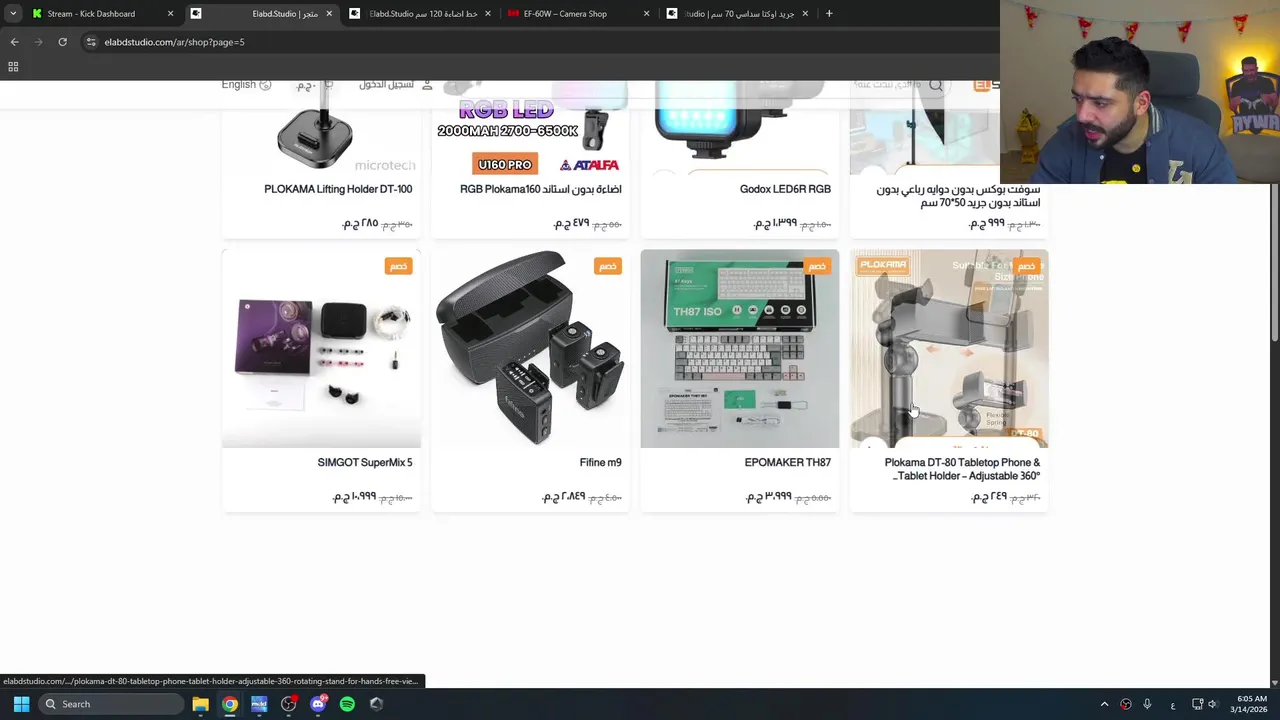Open Godox LED6R RGB product title
Screen dimensions: 1280x720
[785, 189]
